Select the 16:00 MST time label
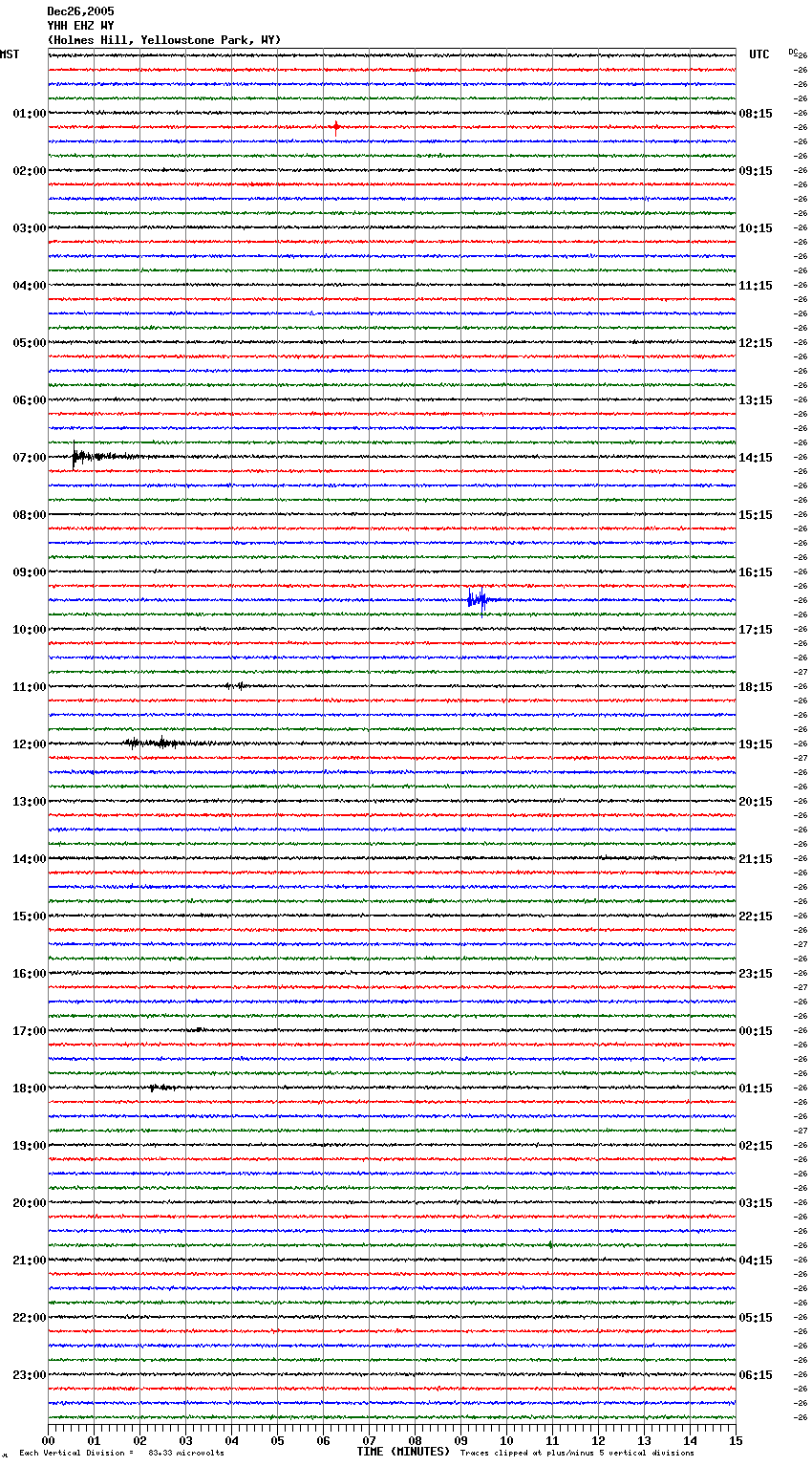 (30, 974)
